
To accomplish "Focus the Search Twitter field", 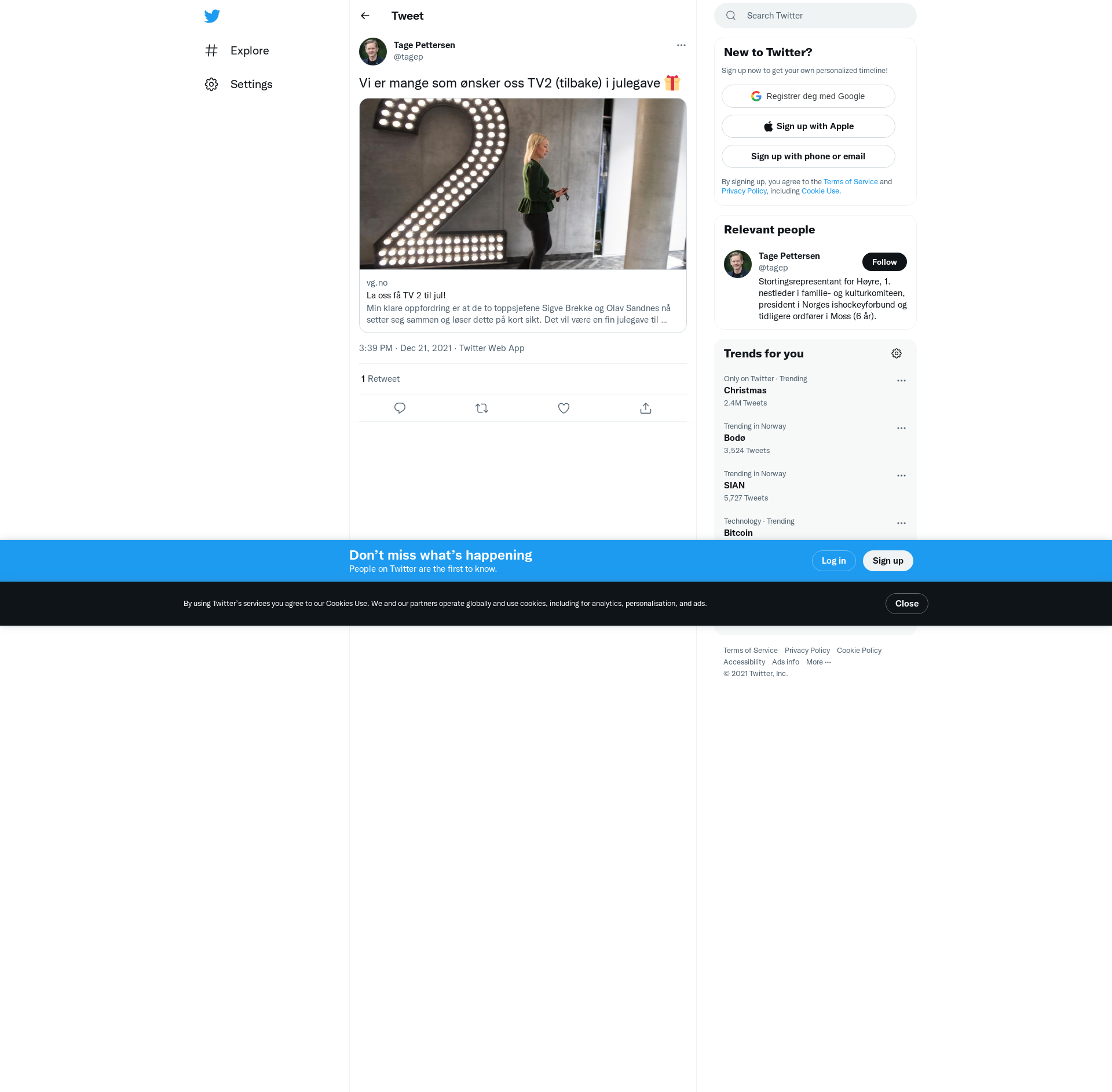I will (815, 16).
